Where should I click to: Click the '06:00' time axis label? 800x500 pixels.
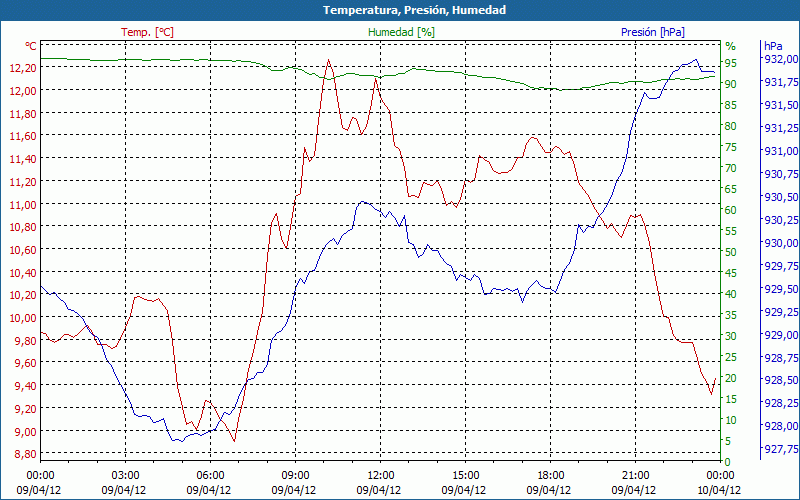[210, 476]
